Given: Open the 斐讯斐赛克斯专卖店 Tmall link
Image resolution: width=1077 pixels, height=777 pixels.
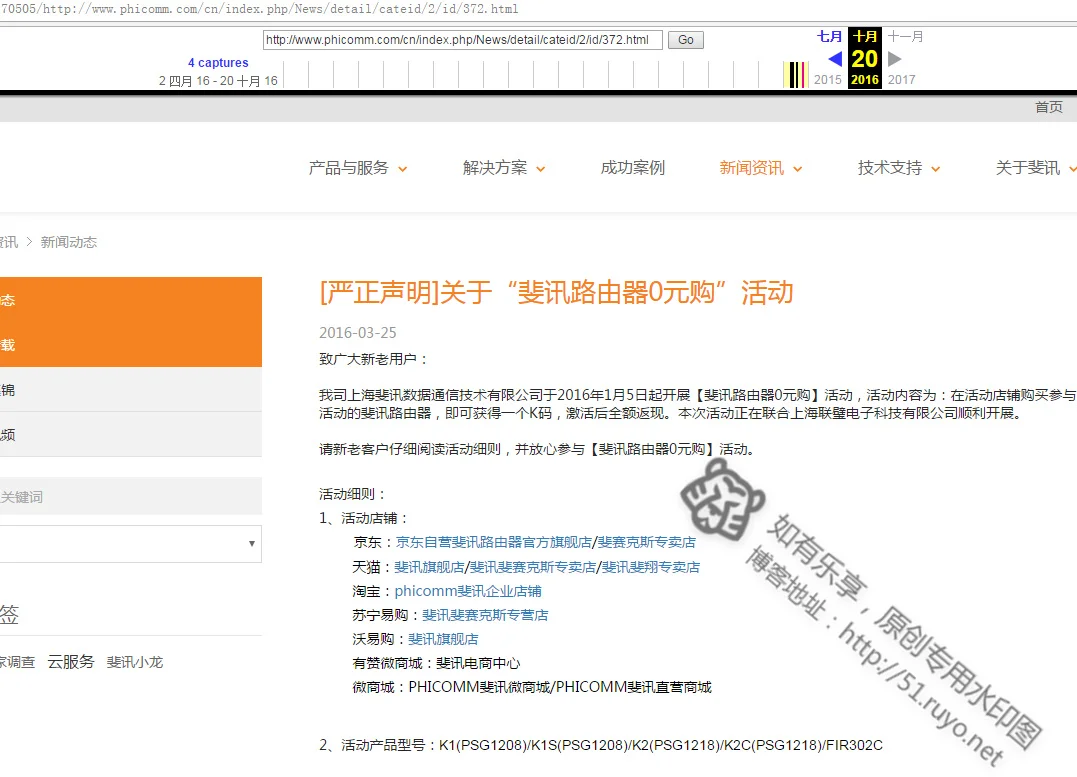Looking at the screenshot, I should click(533, 567).
